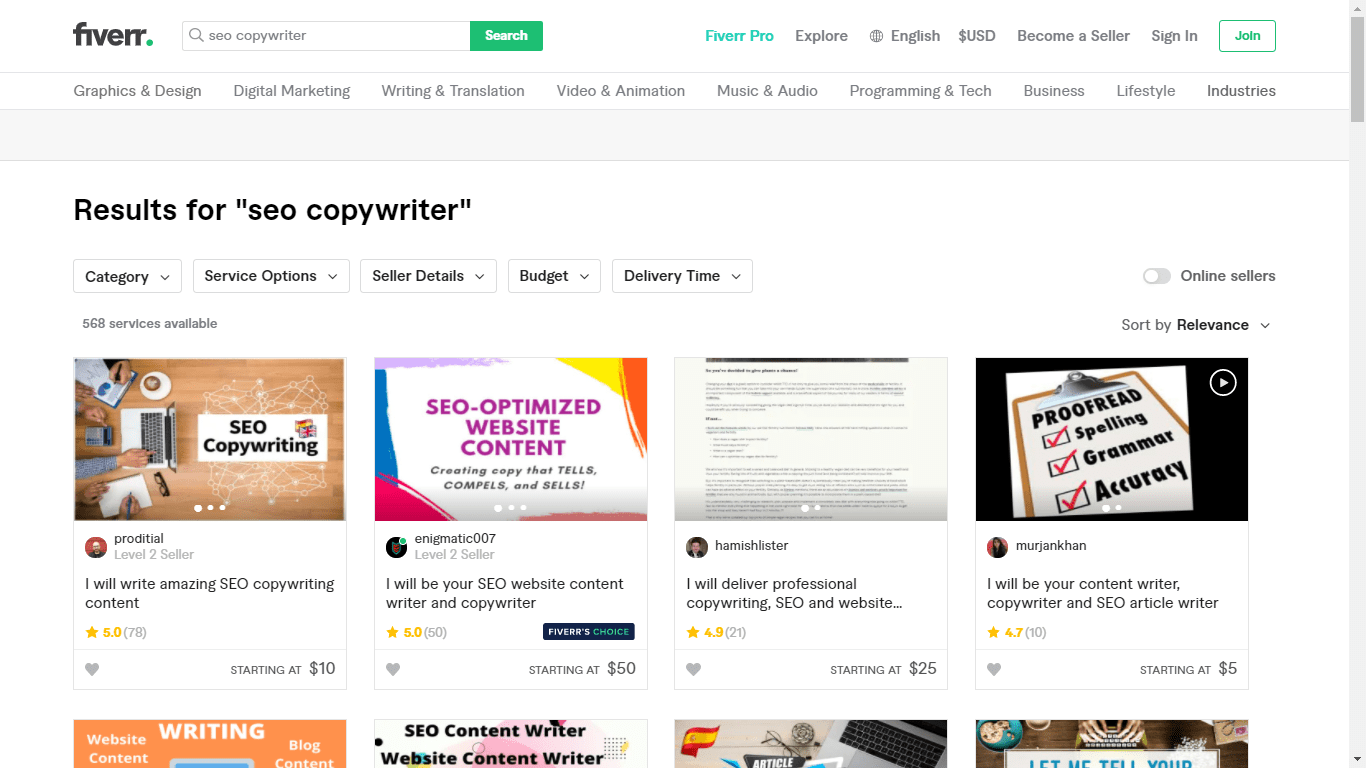Open gig 'I will deliver professional copywriting'
1366x768 pixels.
[x=795, y=593]
